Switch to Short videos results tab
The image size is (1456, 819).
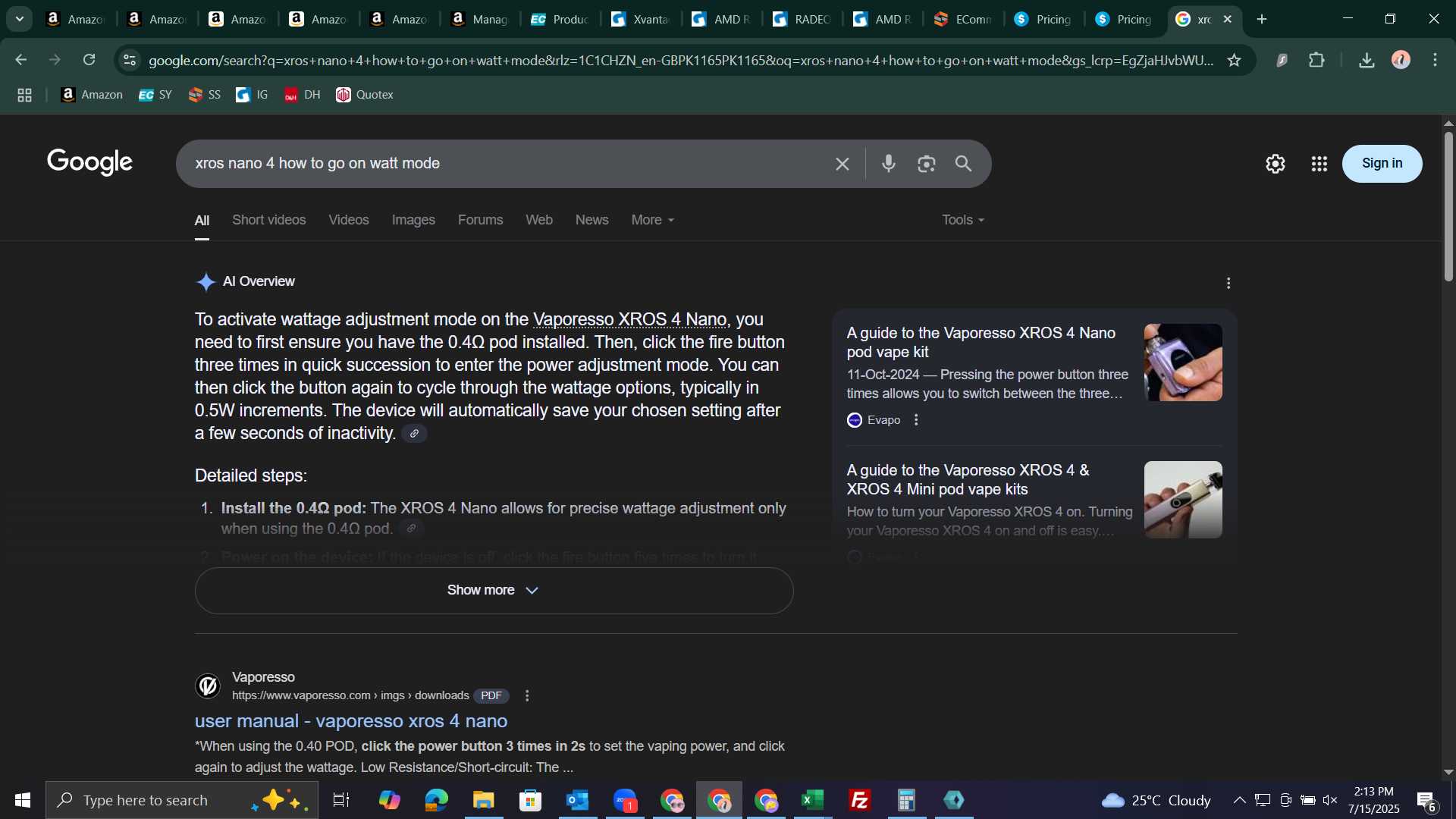pyautogui.click(x=268, y=220)
